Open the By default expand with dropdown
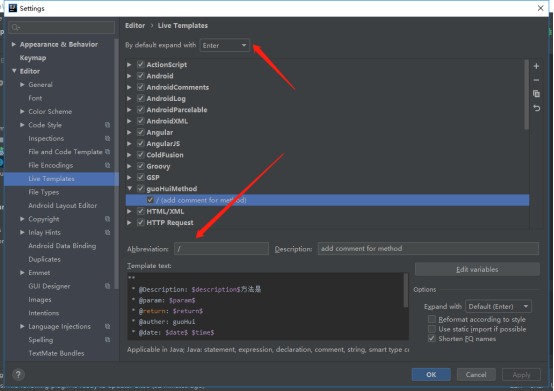This screenshot has width=554, height=391. tap(225, 45)
